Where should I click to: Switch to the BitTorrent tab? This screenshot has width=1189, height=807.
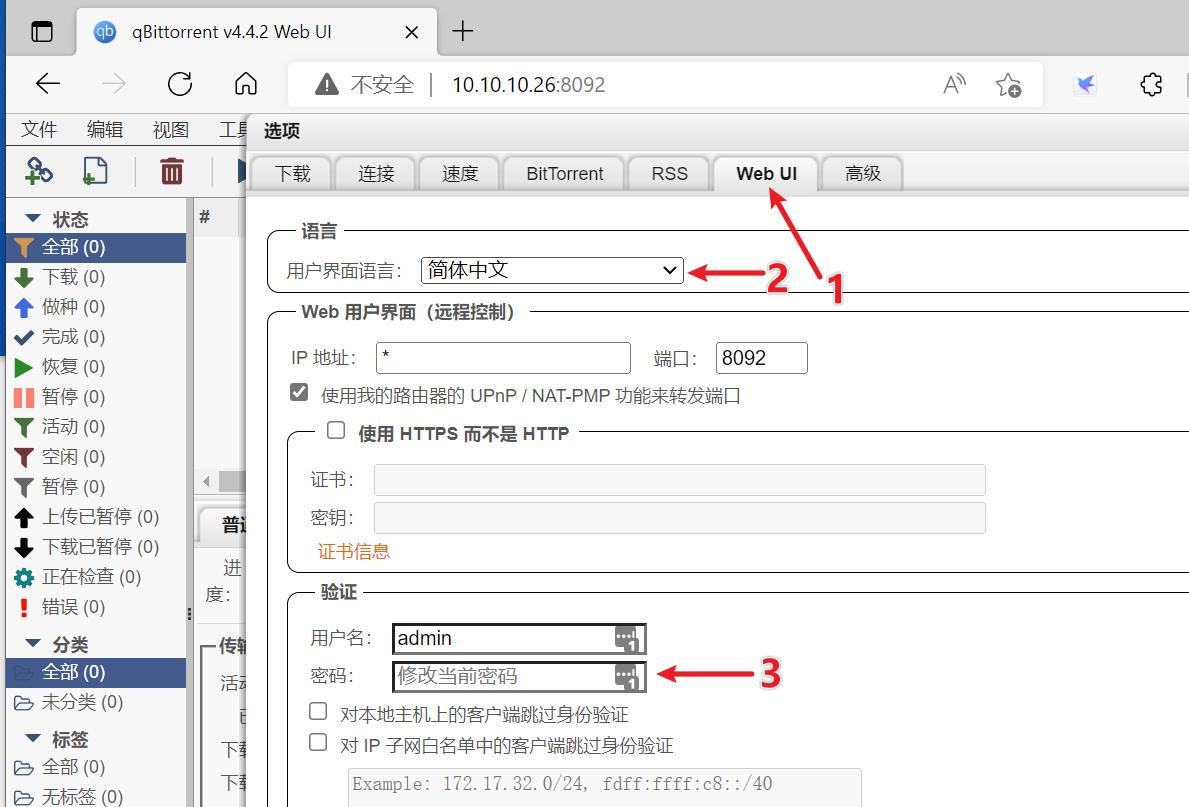[x=563, y=172]
